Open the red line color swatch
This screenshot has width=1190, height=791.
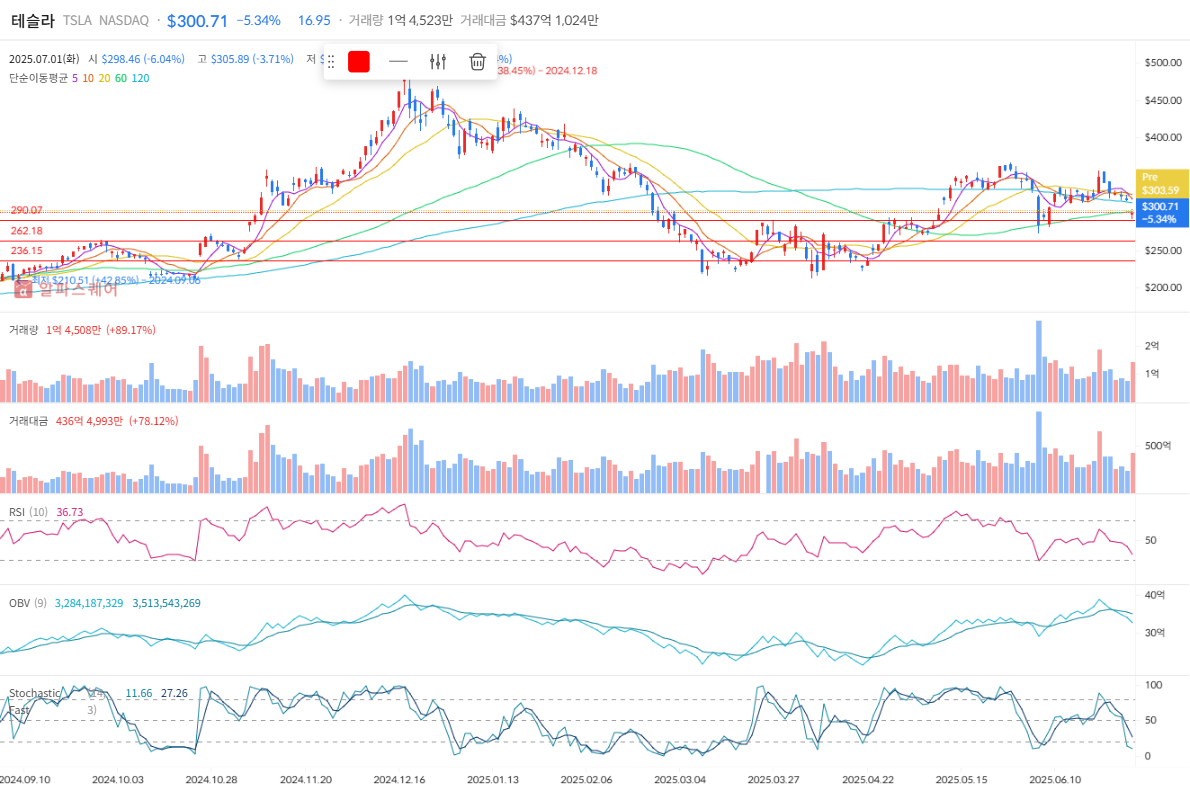(359, 61)
